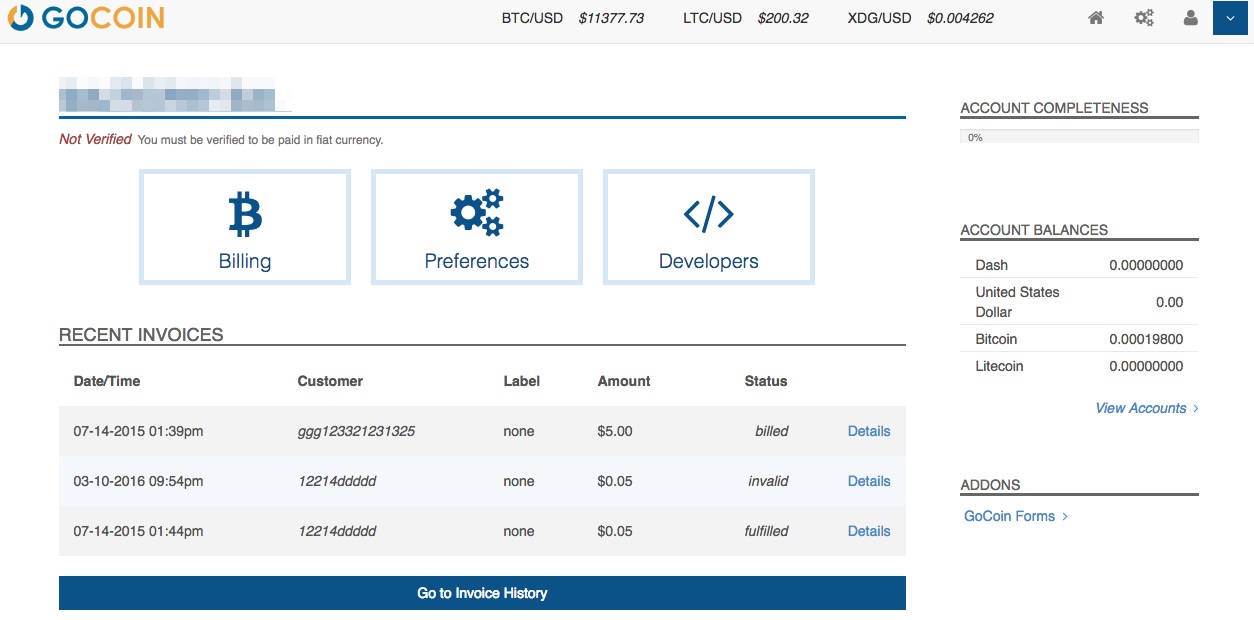Open Details for the invalid invoice

click(868, 481)
